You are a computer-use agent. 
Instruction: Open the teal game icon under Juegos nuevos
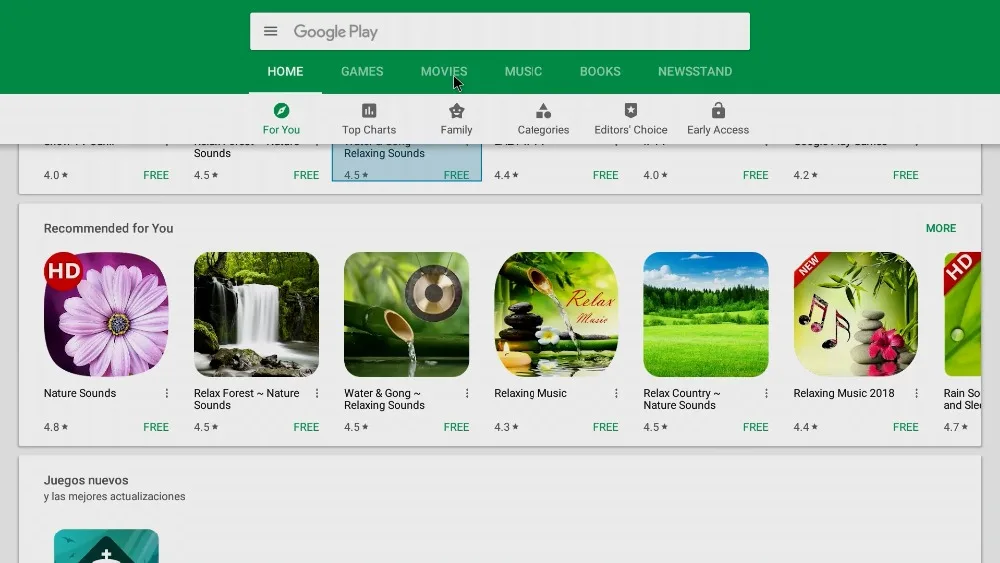tap(106, 546)
